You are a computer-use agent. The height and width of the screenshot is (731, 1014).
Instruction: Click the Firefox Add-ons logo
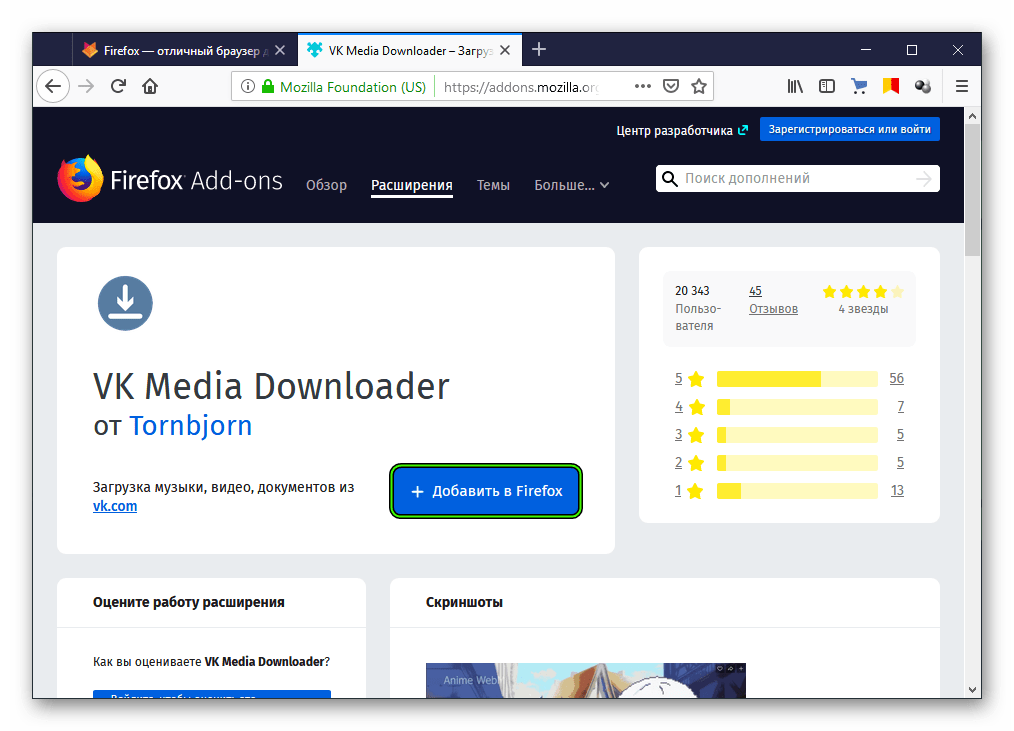[170, 179]
